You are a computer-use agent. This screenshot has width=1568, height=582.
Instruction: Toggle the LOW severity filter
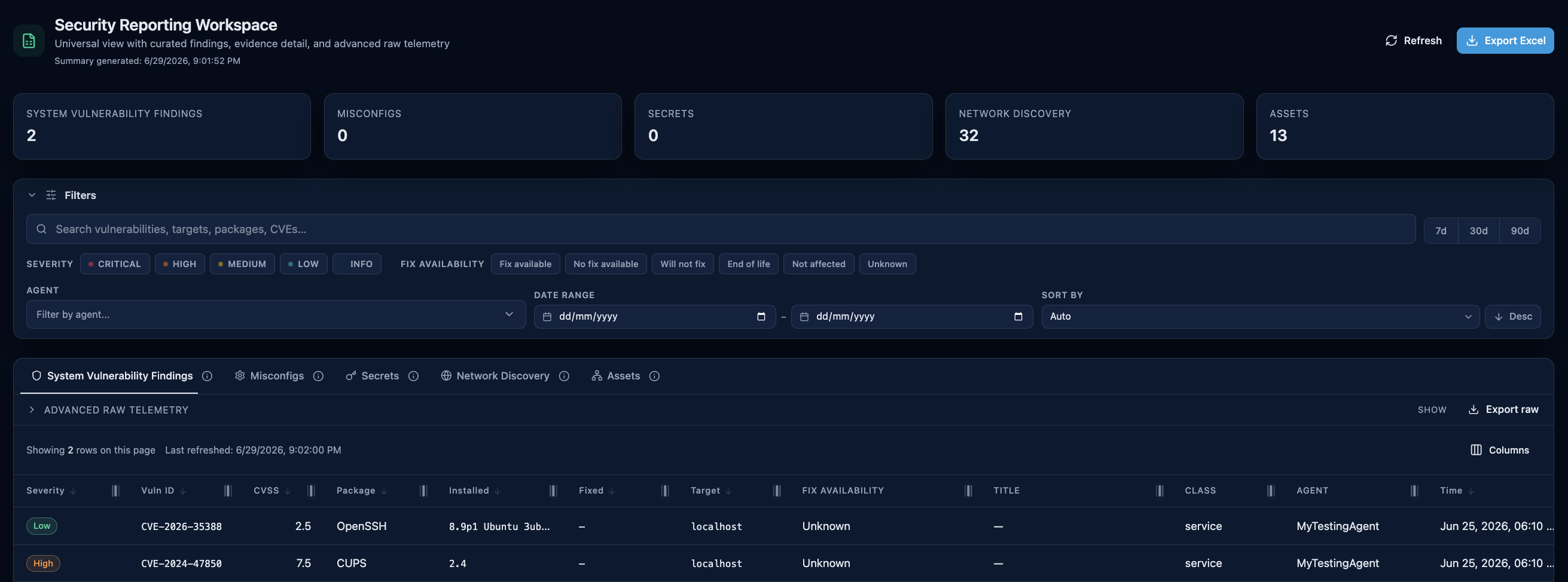(x=304, y=264)
